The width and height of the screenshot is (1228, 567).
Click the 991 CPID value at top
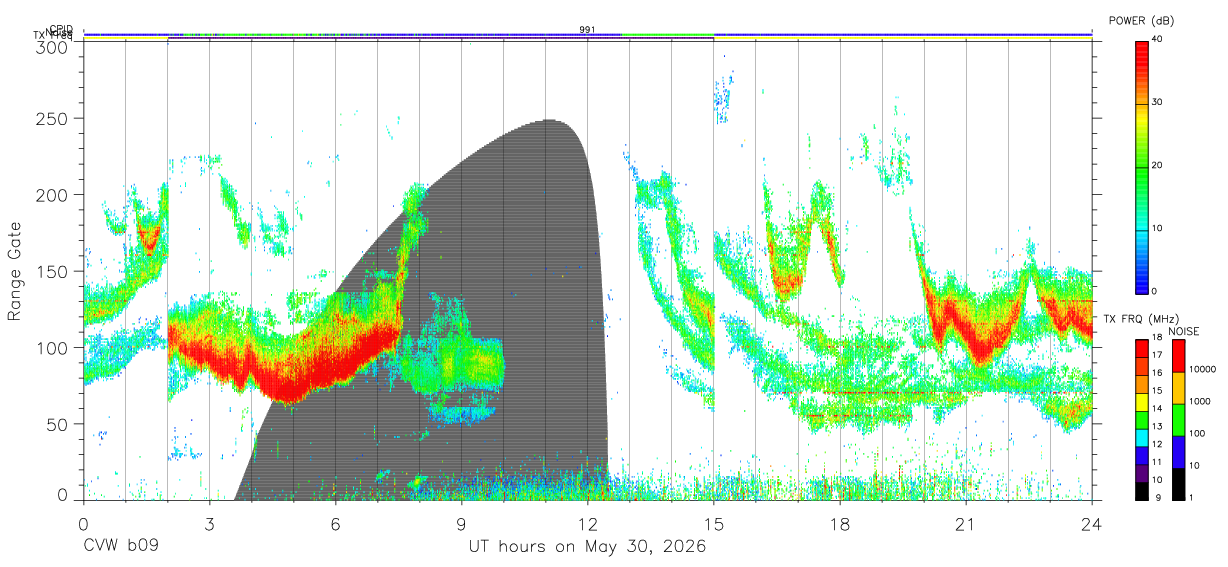coord(587,30)
